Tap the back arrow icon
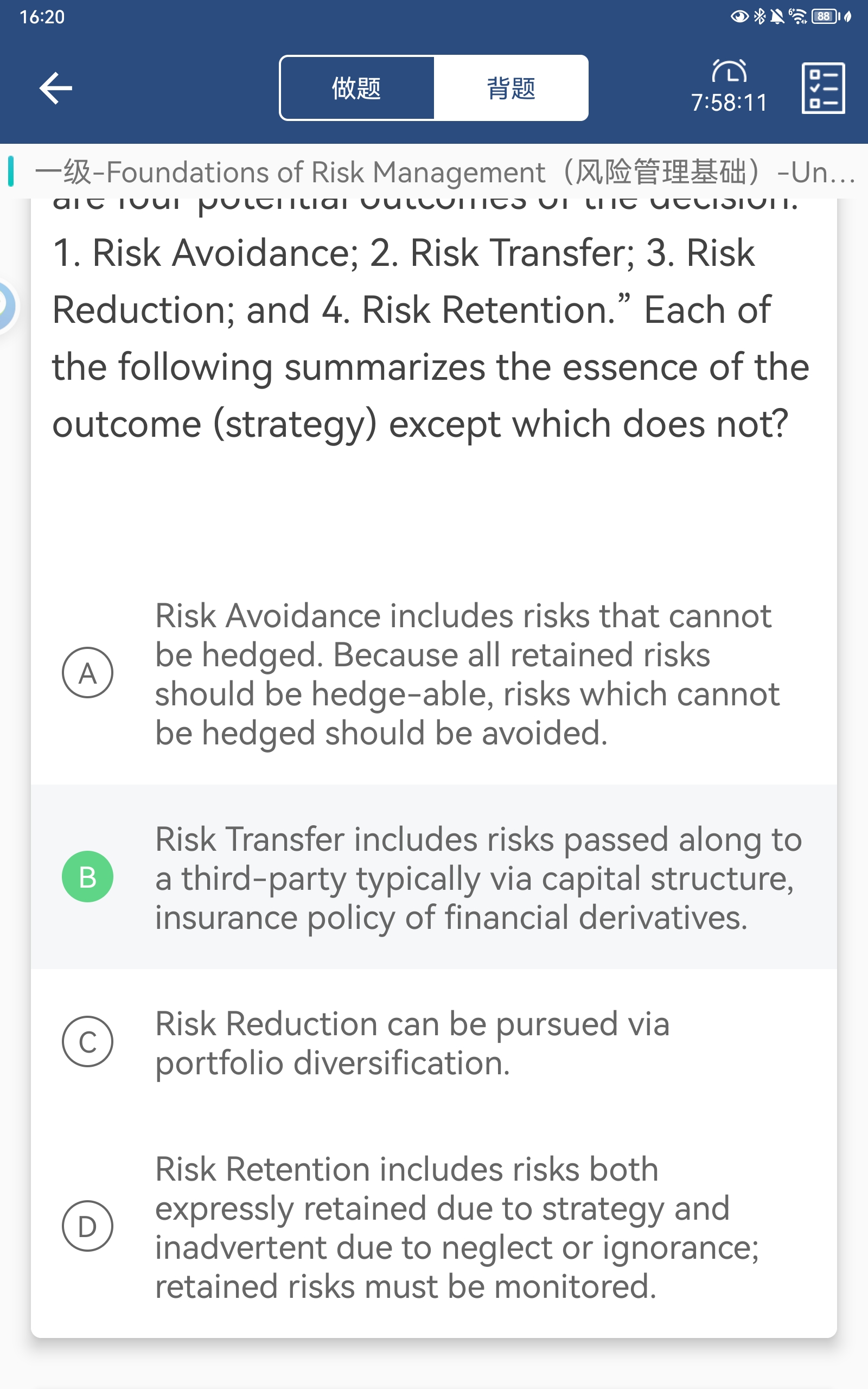868x1389 pixels. 56,88
